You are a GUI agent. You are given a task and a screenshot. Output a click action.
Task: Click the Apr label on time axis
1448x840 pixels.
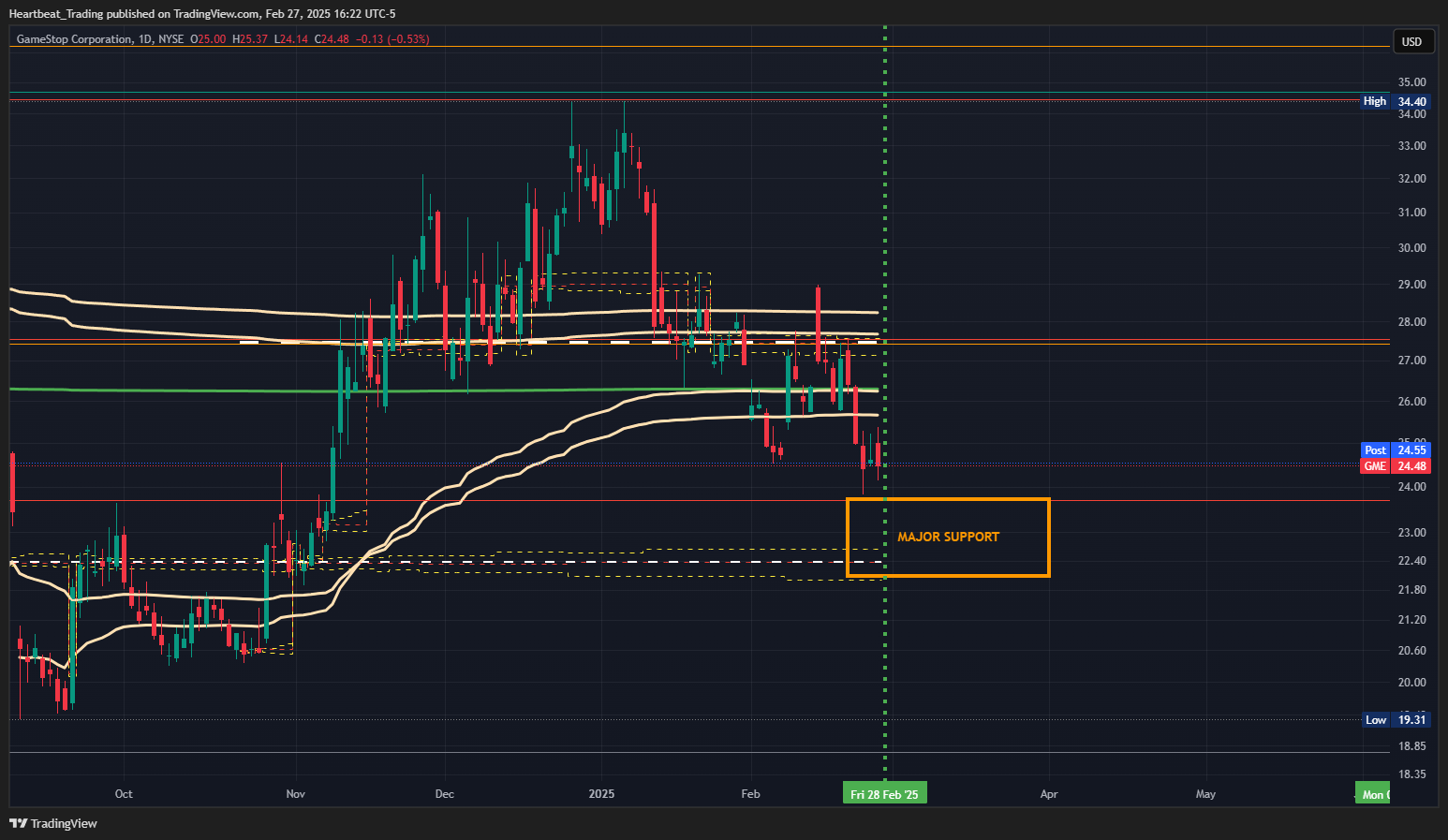(x=1049, y=794)
